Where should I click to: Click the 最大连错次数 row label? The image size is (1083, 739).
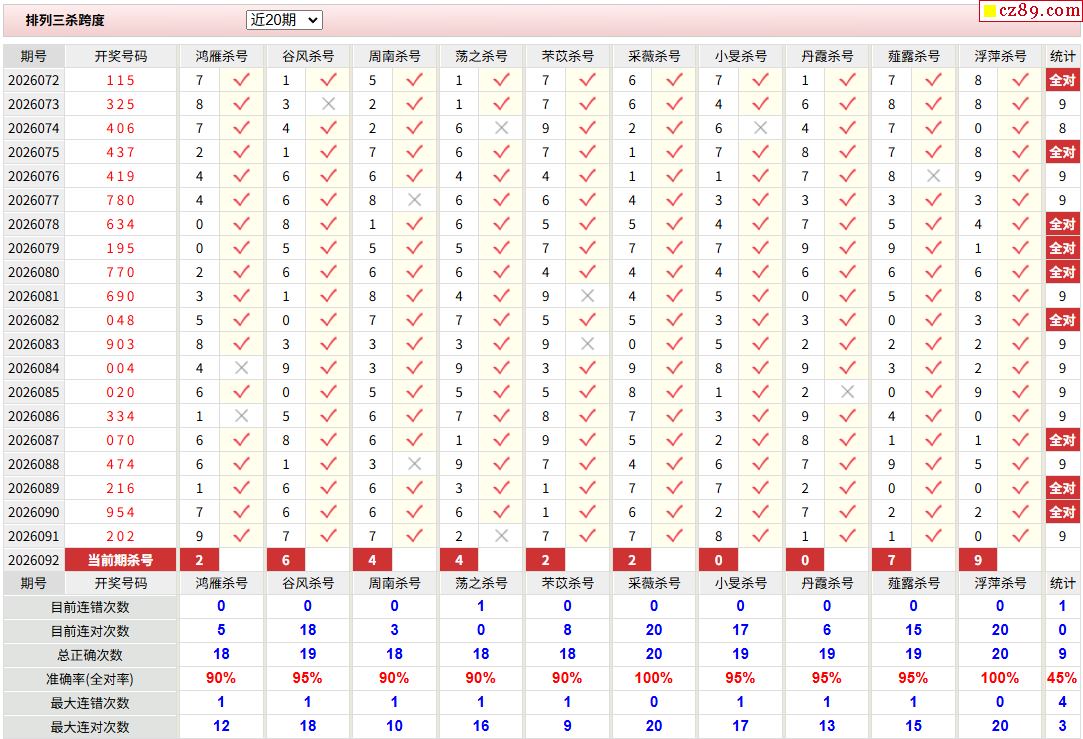[90, 703]
